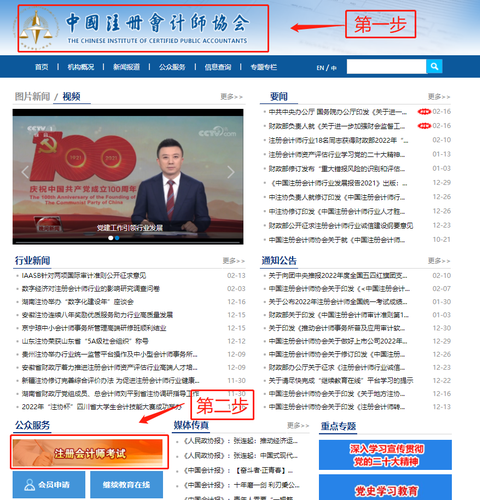The image size is (480, 500).
Task: Open the 要闻 section heading
Action: pyautogui.click(x=279, y=97)
